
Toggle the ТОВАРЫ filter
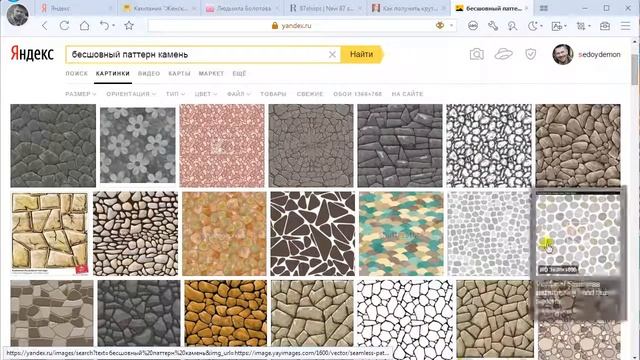coord(273,94)
